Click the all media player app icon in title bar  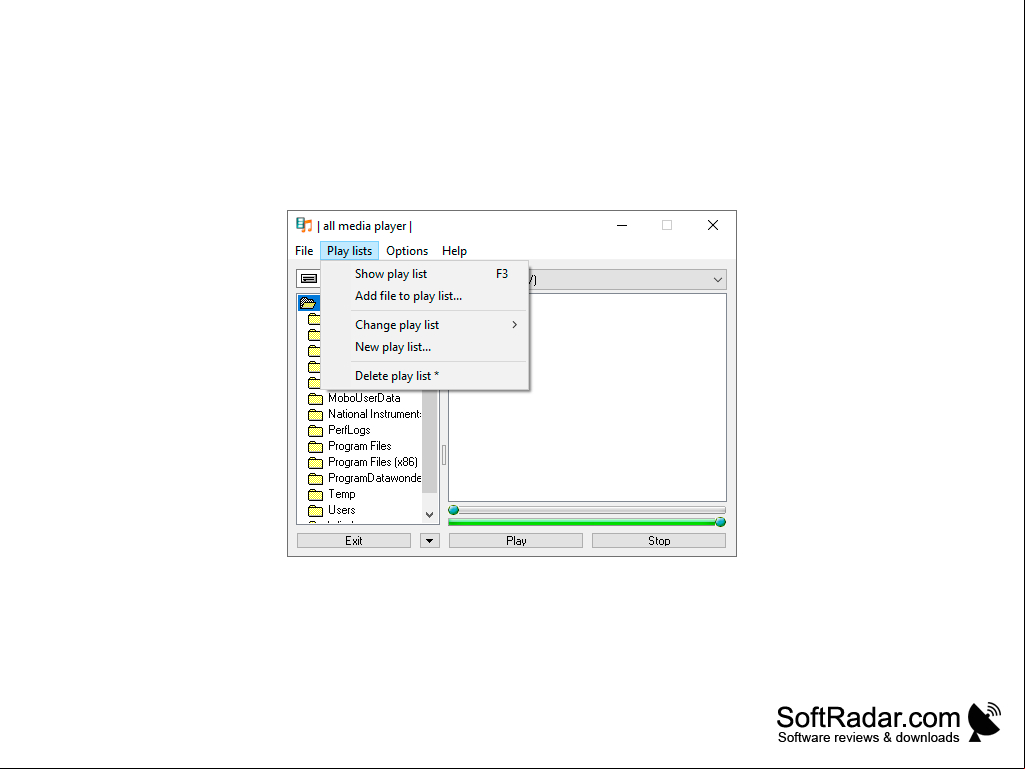(x=304, y=226)
